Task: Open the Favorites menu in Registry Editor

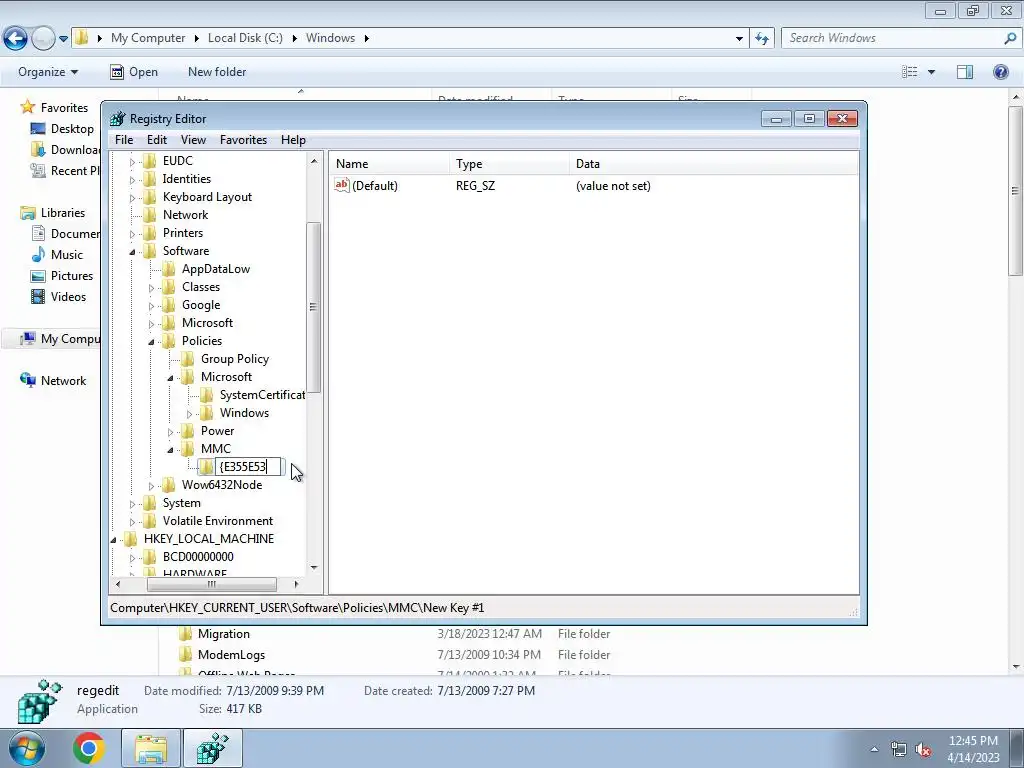Action: pos(243,140)
